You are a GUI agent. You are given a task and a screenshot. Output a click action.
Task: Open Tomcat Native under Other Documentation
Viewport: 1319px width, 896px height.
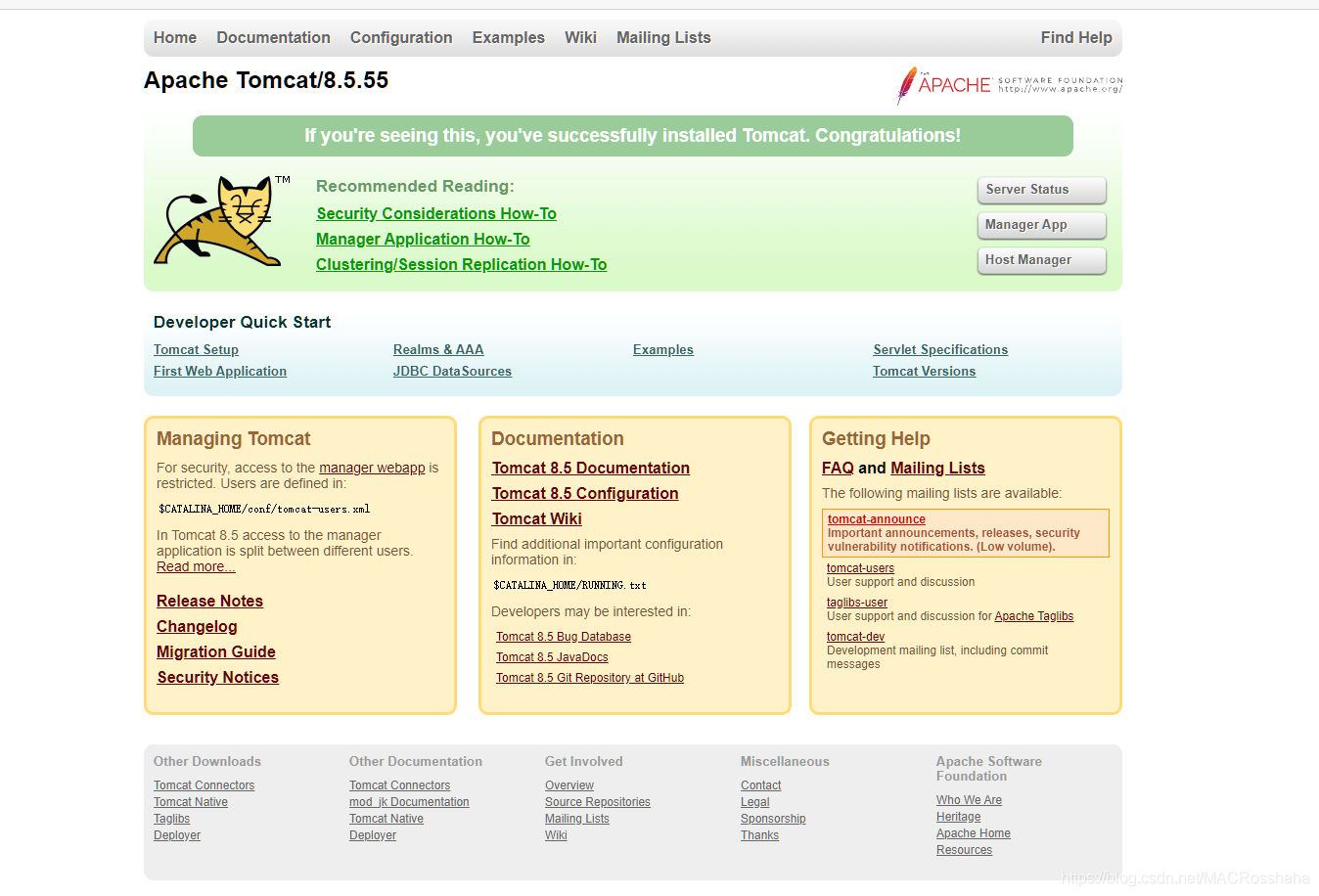click(387, 819)
